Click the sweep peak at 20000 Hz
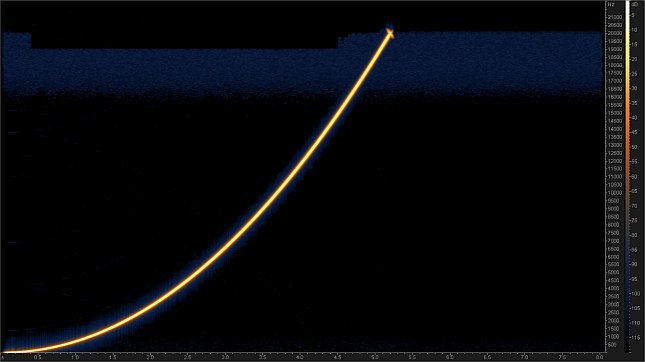This screenshot has height=362, width=645. pyautogui.click(x=390, y=33)
